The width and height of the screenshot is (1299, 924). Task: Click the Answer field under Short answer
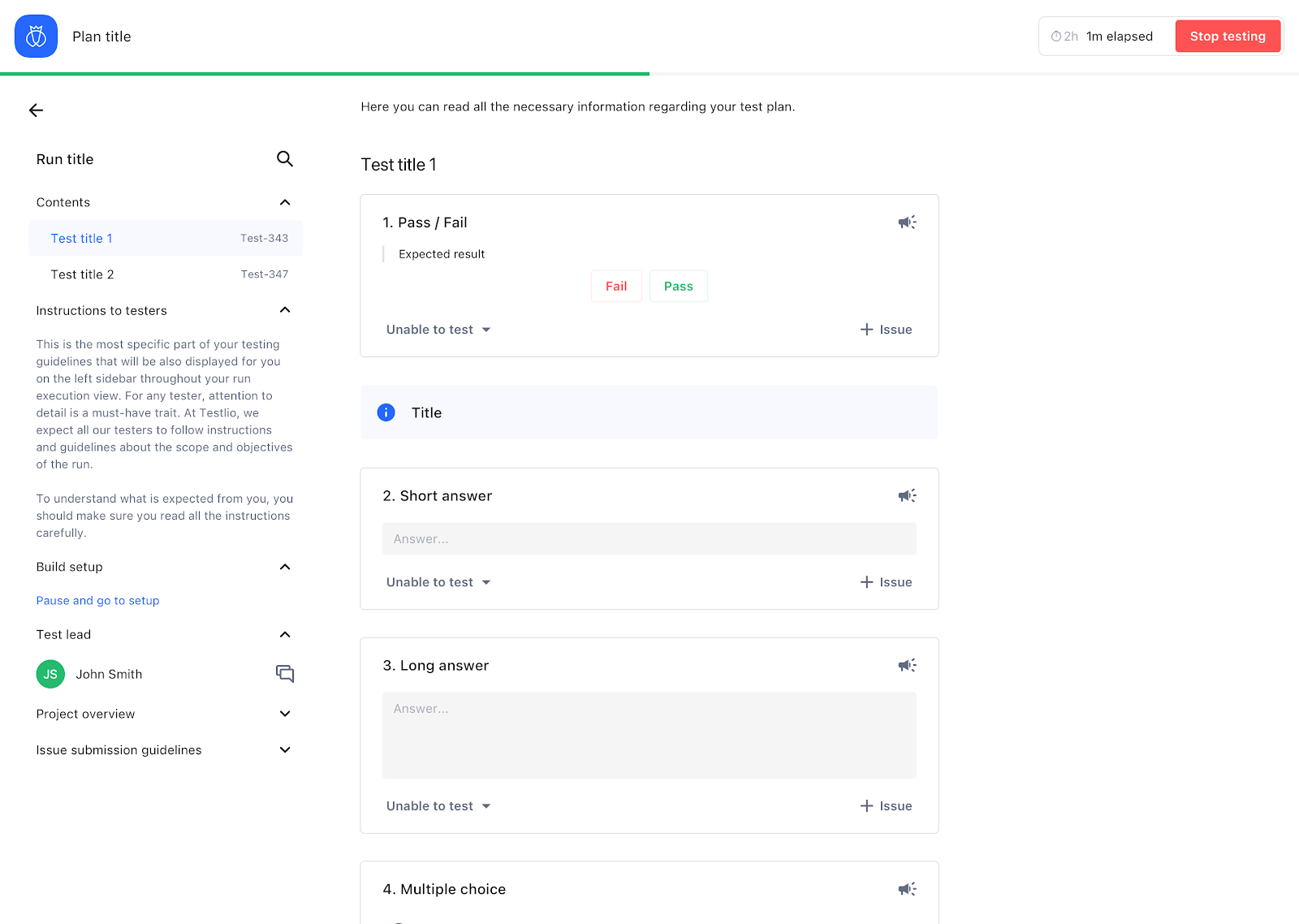point(649,538)
